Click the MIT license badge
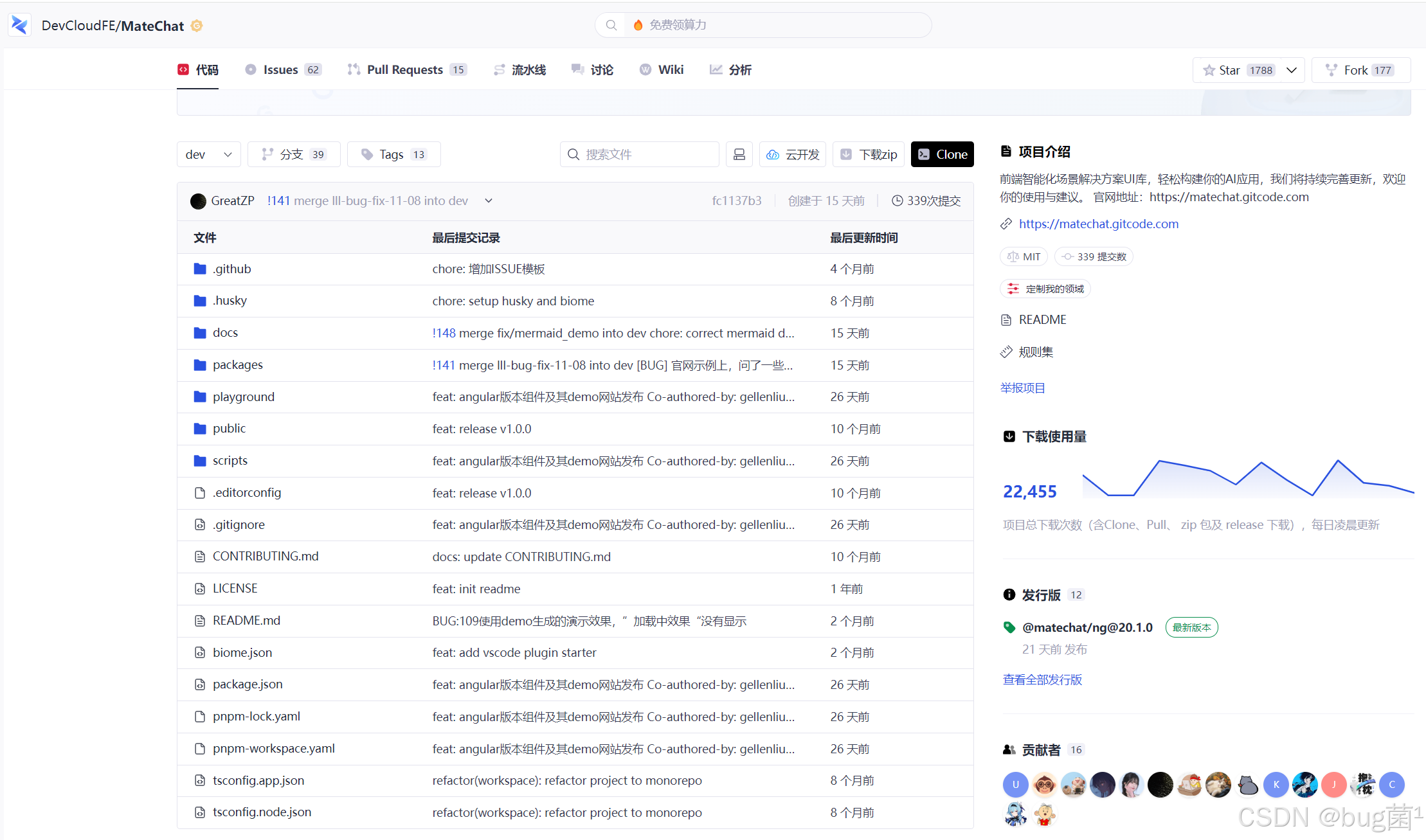This screenshot has height=840, width=1426. point(1024,256)
